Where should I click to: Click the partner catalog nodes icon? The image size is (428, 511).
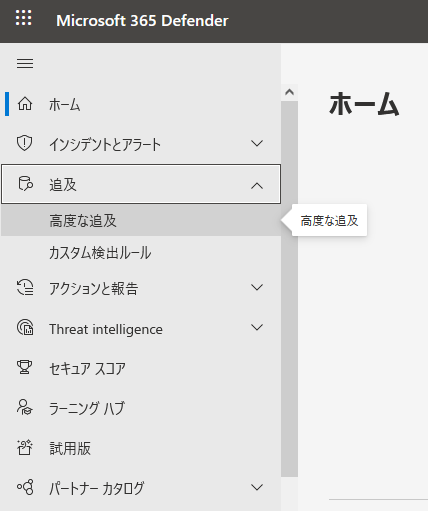25,487
